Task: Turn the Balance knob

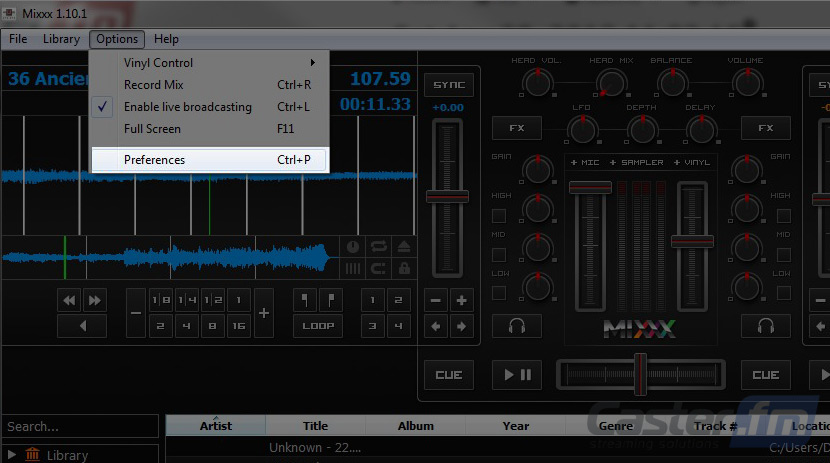Action: click(x=672, y=83)
